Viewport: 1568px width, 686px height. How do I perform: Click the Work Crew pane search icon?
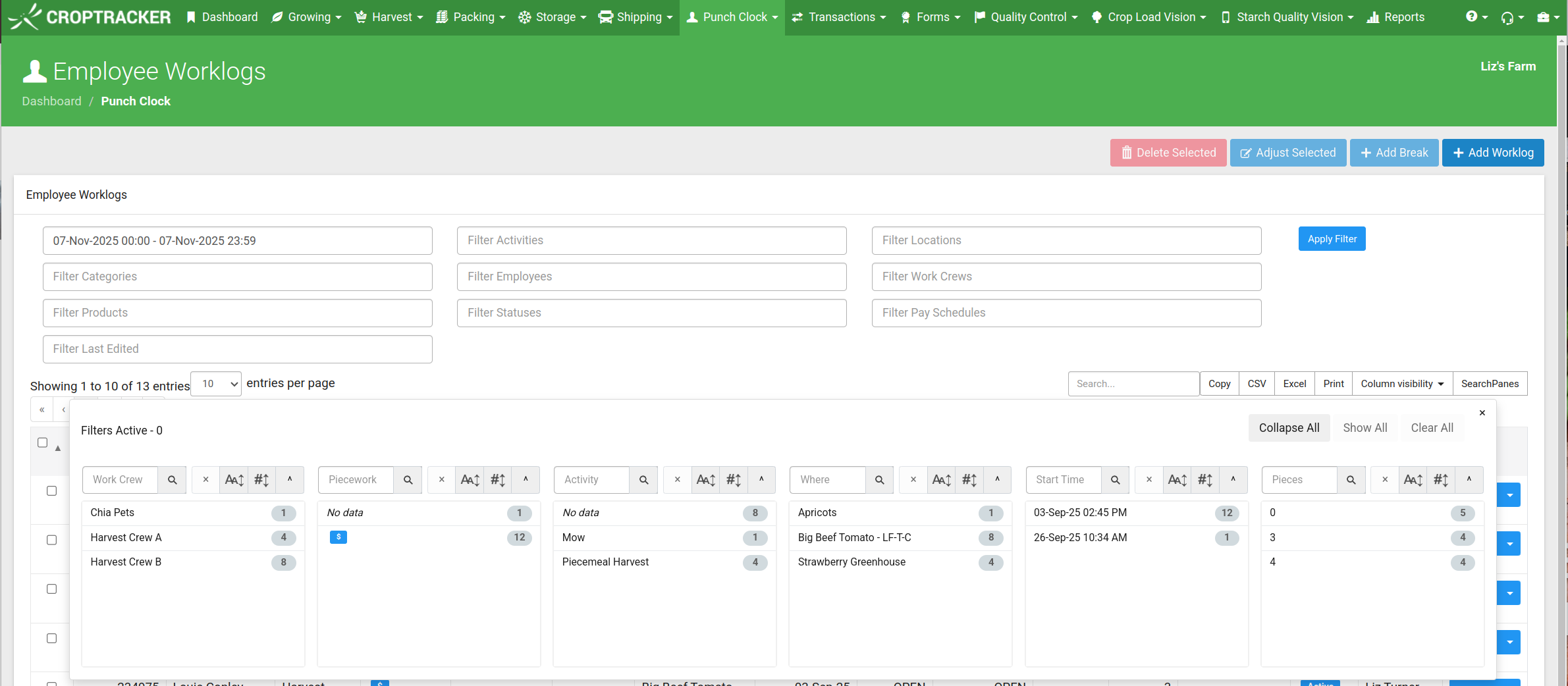(172, 480)
